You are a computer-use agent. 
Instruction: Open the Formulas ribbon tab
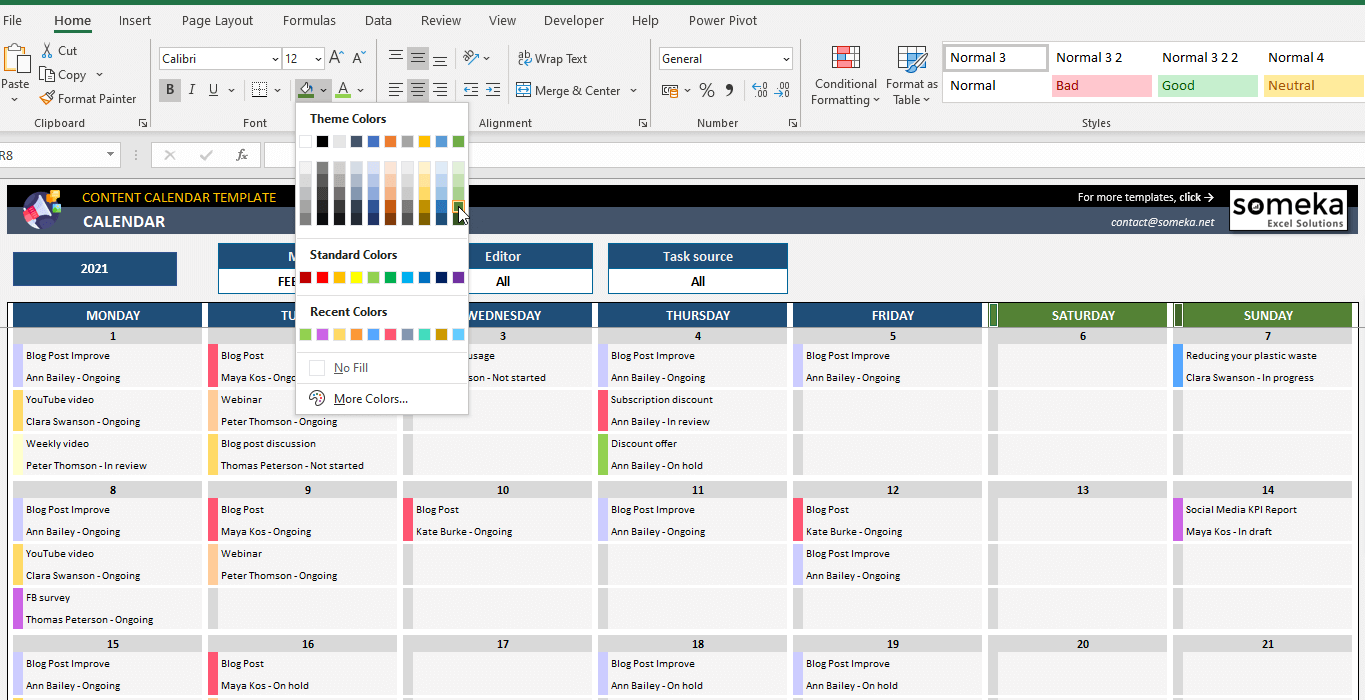309,20
